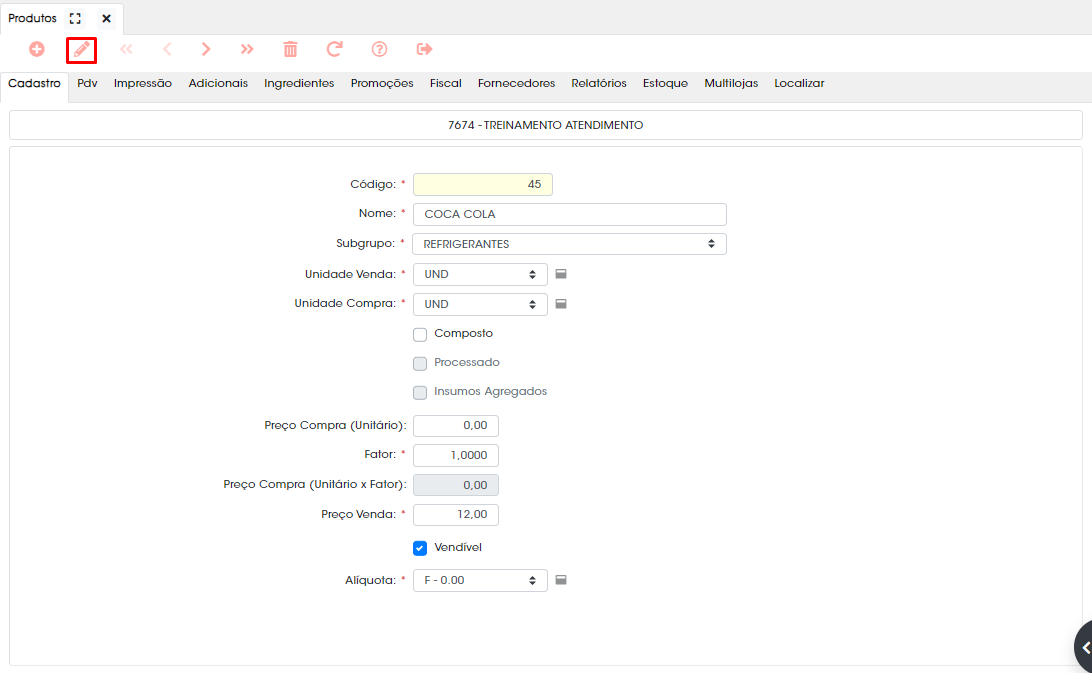Click the refresh reload icon
The width and height of the screenshot is (1092, 673).
coord(334,49)
